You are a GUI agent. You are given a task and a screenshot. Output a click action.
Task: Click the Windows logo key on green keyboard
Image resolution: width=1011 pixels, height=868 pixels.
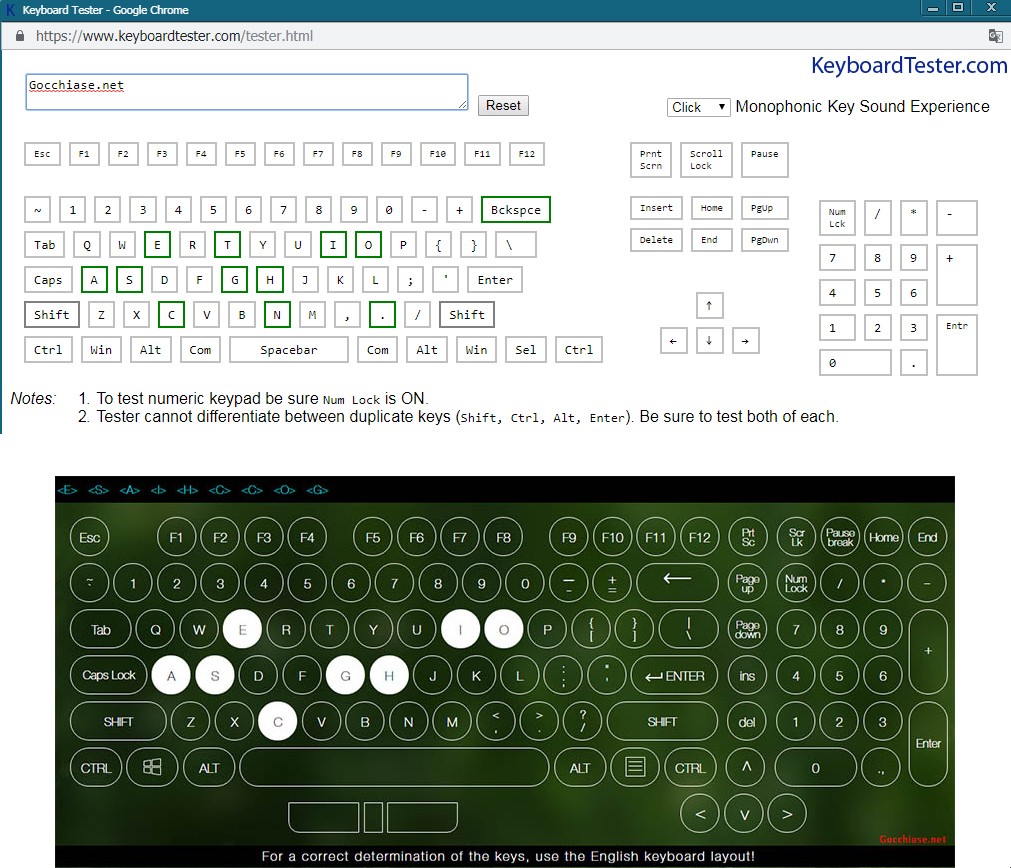coord(153,768)
